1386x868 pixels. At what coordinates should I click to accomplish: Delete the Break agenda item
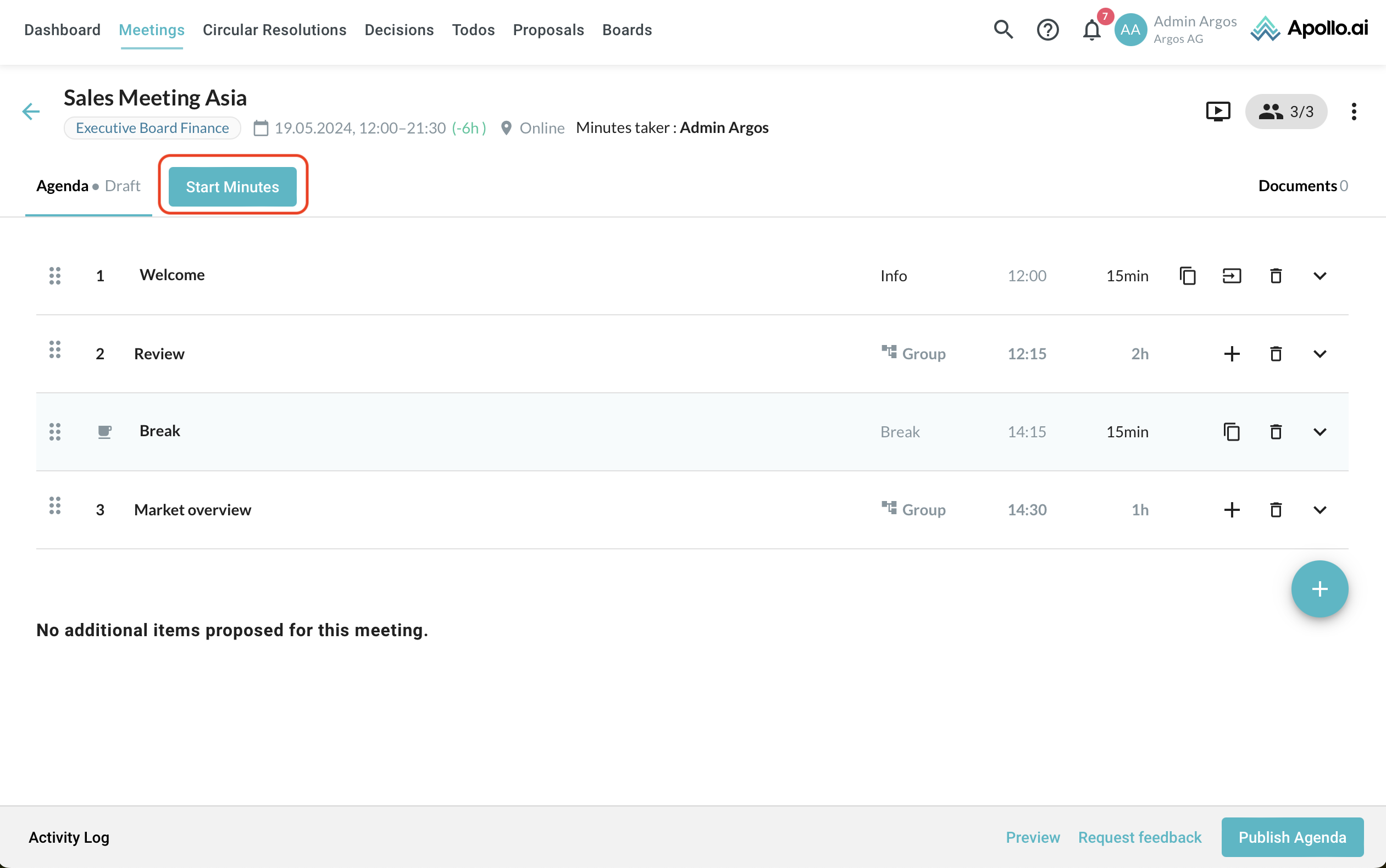(1276, 432)
